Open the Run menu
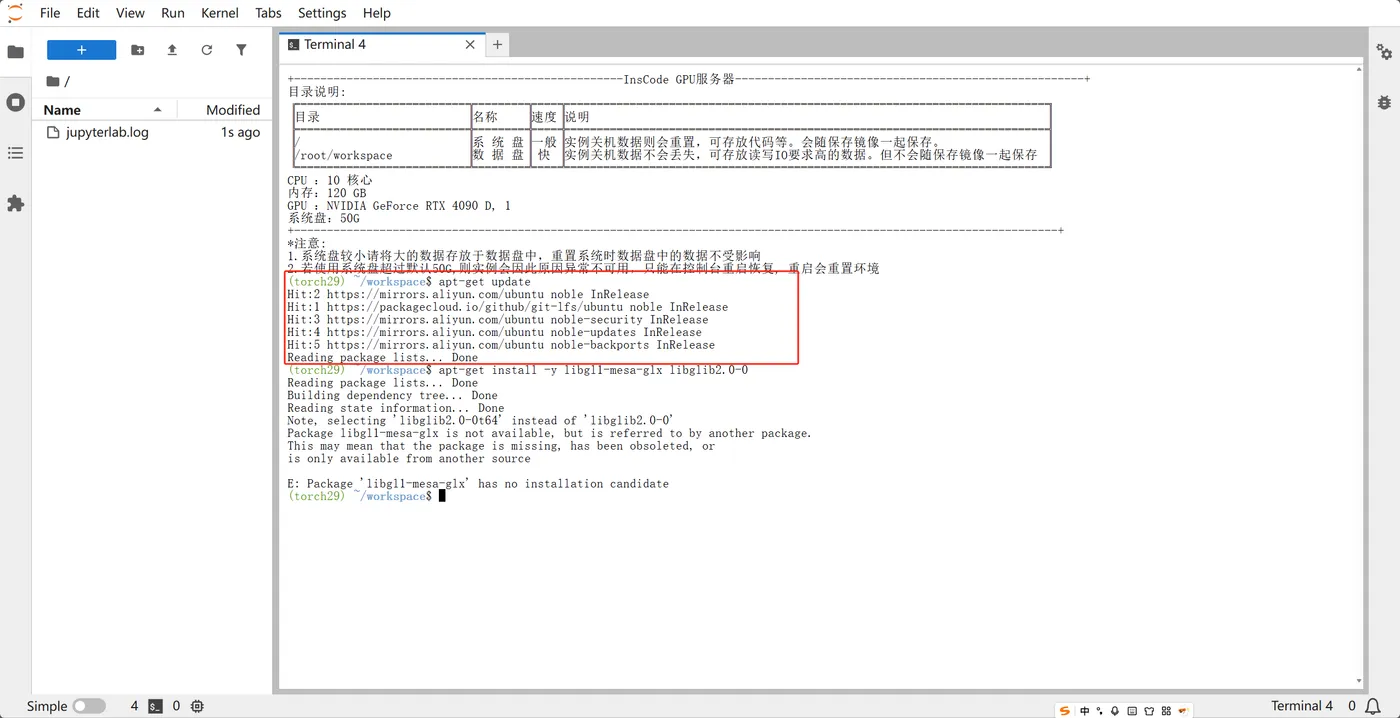 tap(173, 13)
